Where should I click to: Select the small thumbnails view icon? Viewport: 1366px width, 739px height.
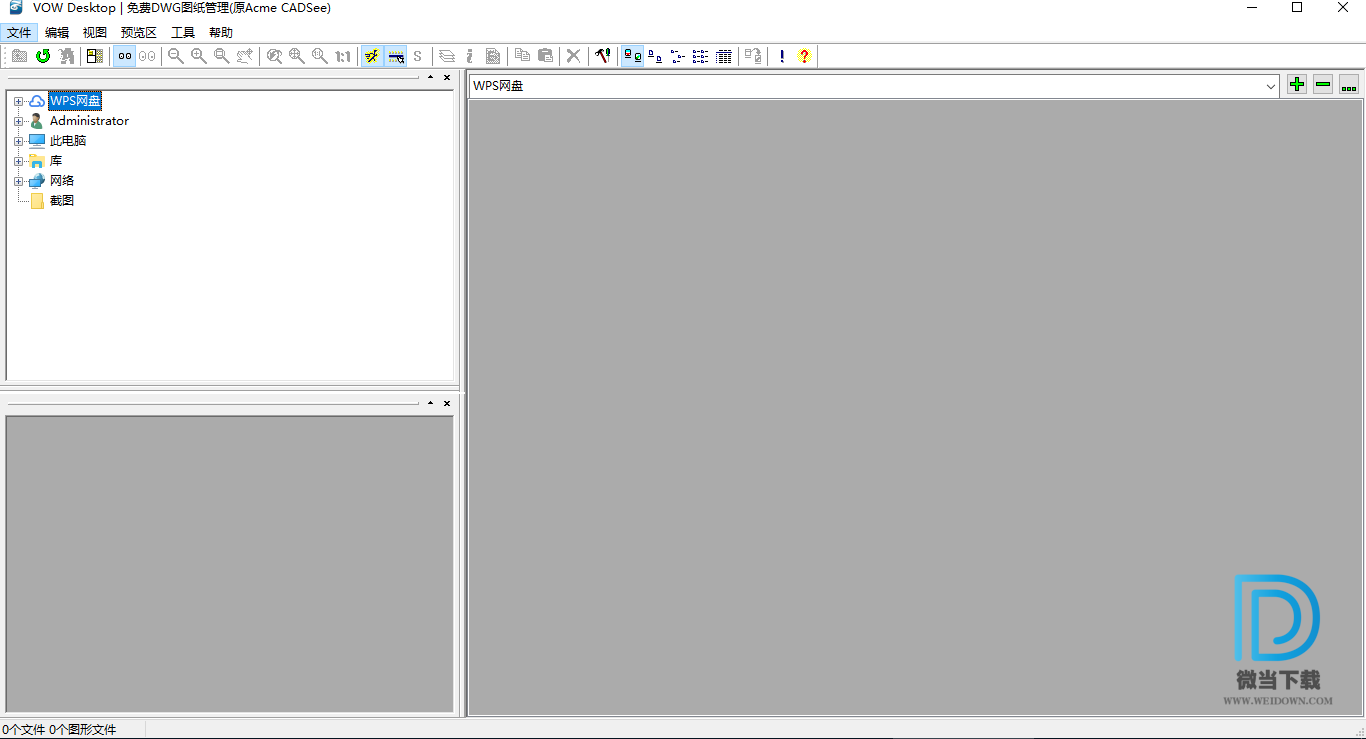click(x=655, y=56)
